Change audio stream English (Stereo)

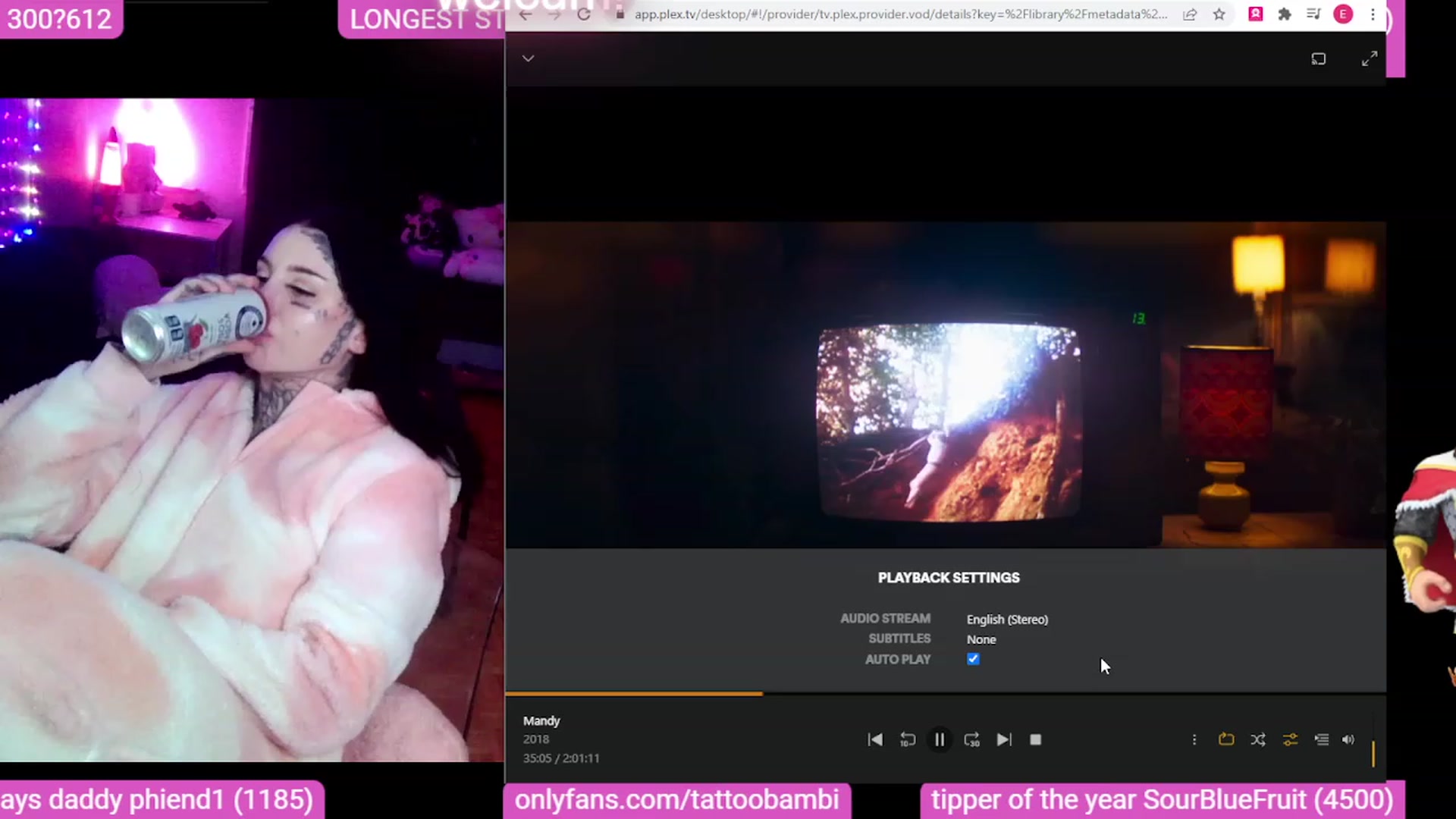(x=1007, y=620)
